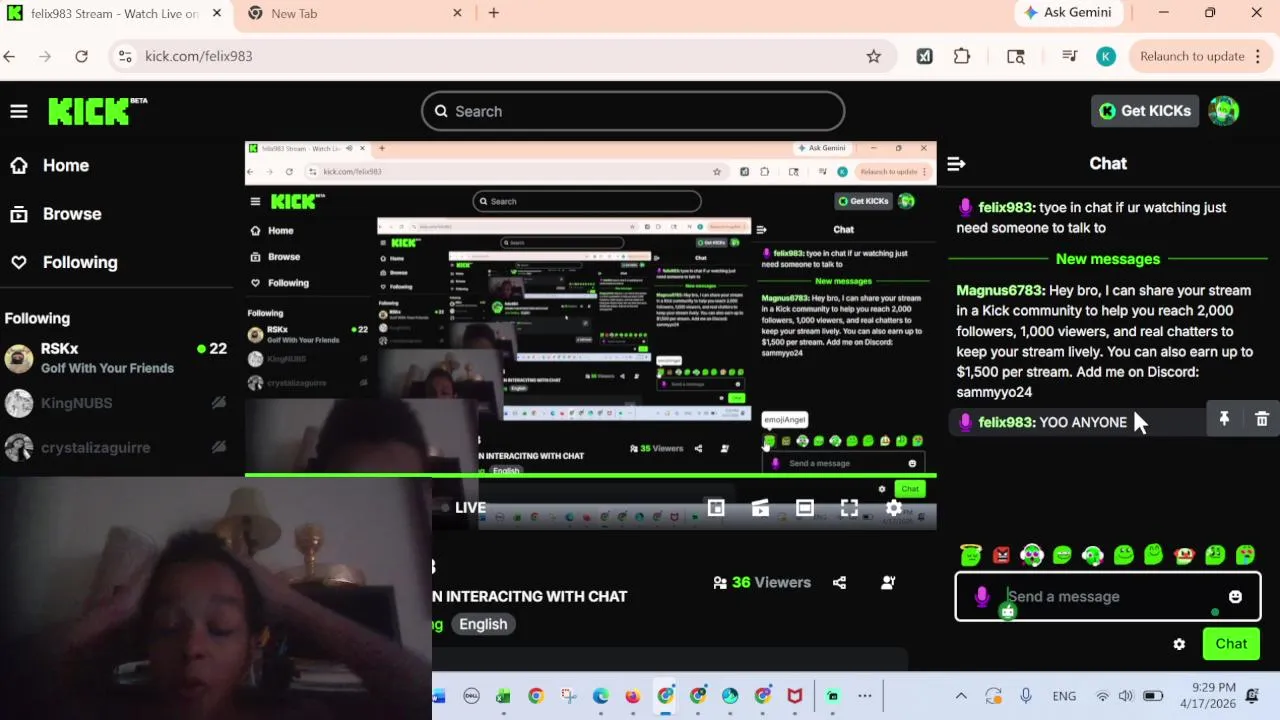Show hidden system tray icons chevron
Viewport: 1280px width, 720px height.
coord(961,696)
